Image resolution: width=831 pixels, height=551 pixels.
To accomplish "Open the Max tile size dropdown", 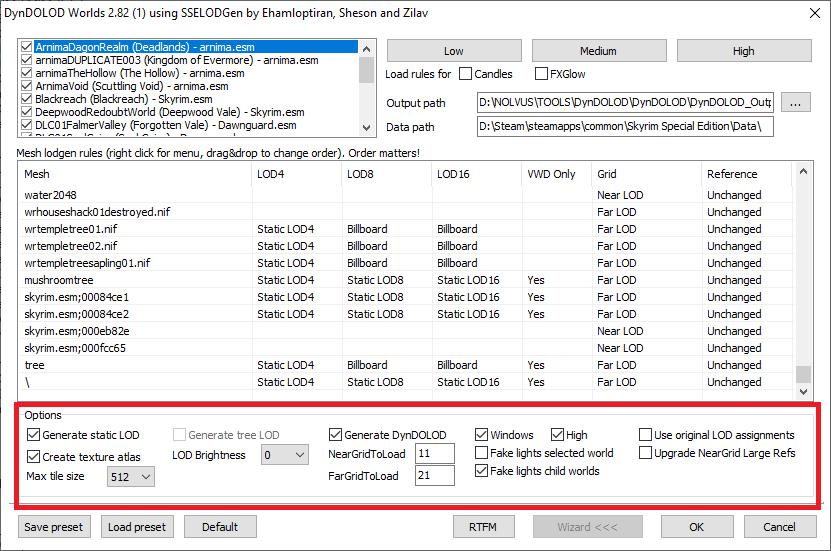I will coord(130,477).
